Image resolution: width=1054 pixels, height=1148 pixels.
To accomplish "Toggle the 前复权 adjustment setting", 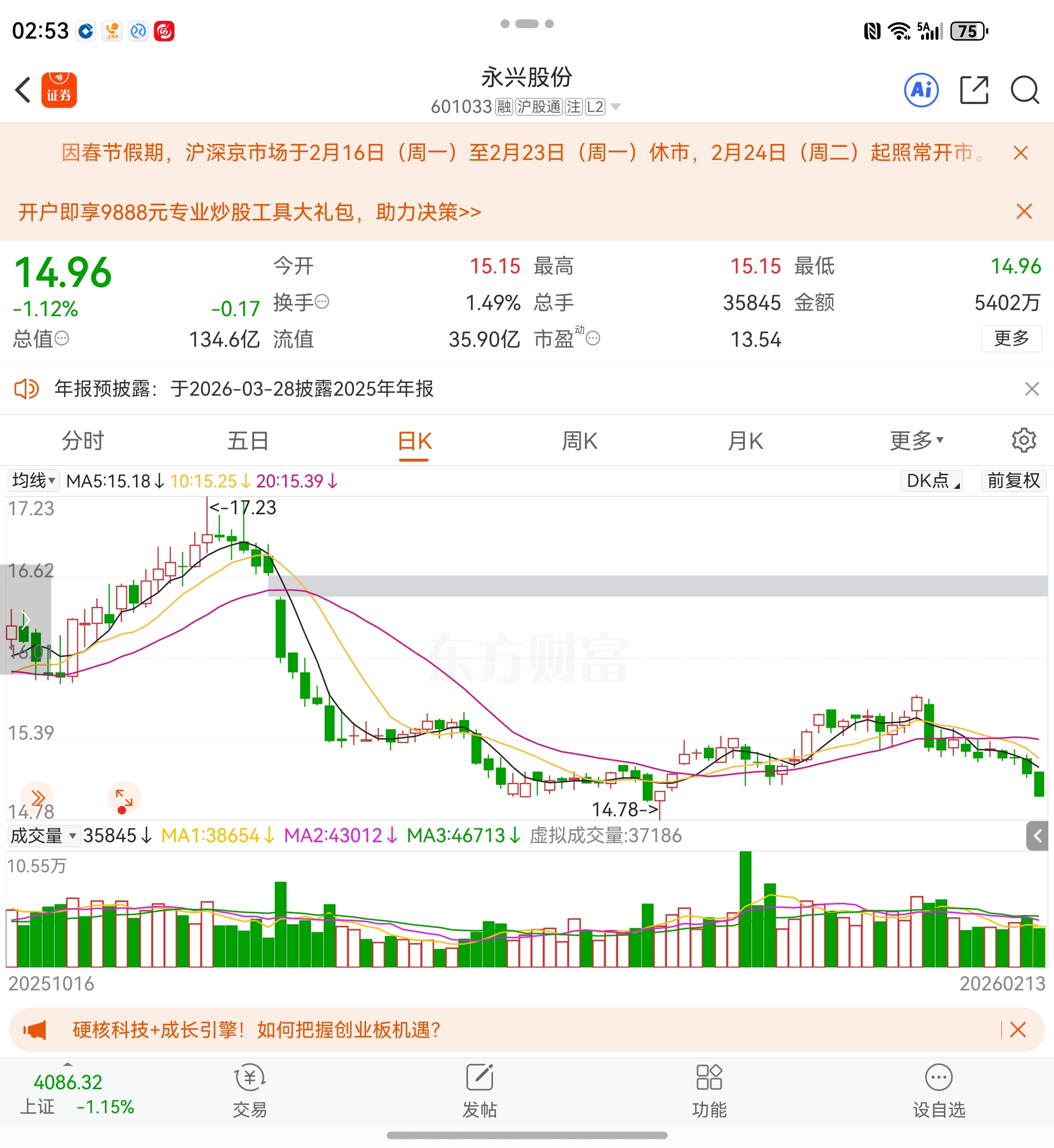I will click(1014, 481).
